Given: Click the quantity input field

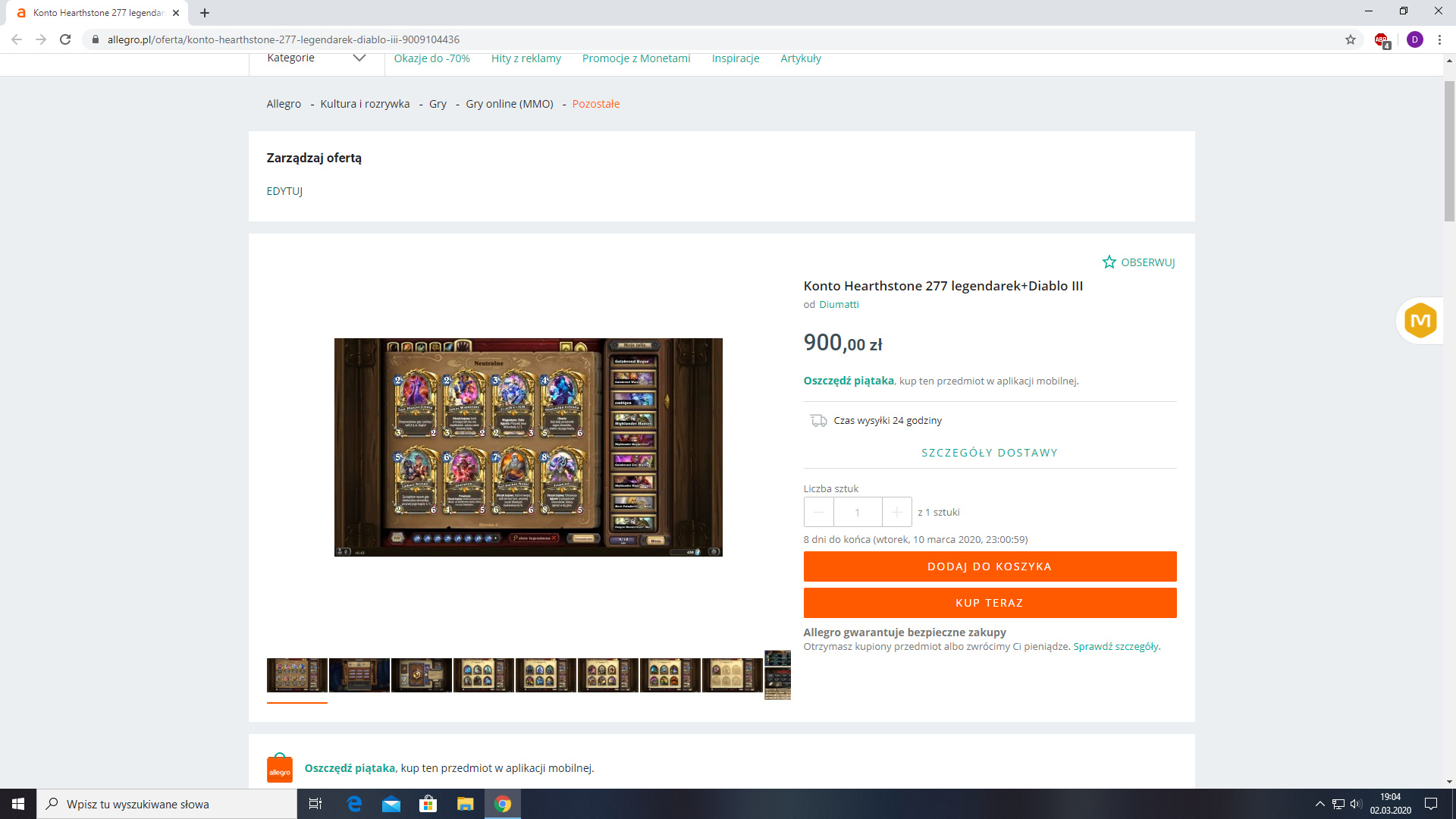Looking at the screenshot, I should click(858, 513).
